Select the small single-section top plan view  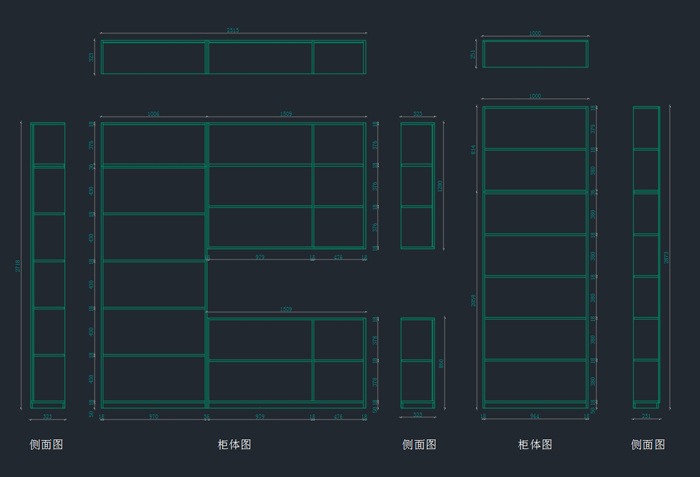[x=535, y=54]
